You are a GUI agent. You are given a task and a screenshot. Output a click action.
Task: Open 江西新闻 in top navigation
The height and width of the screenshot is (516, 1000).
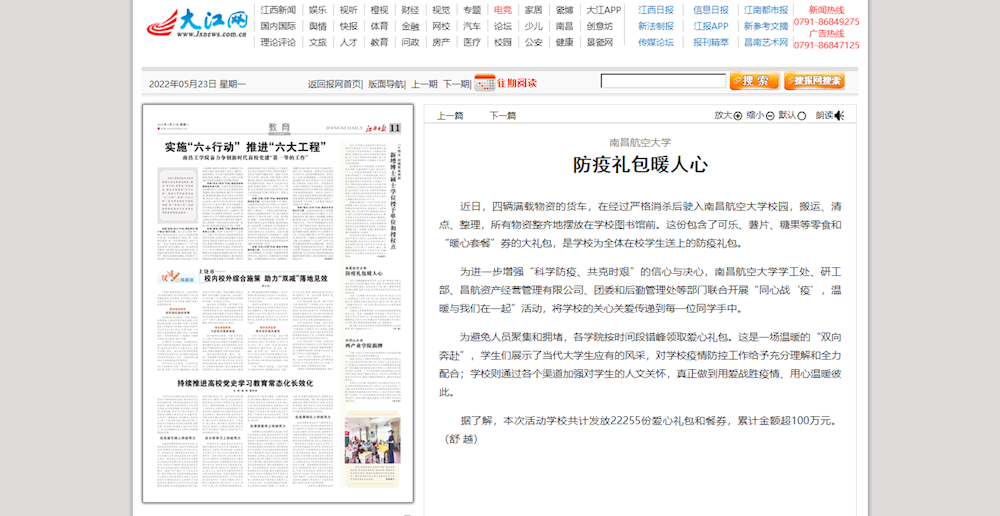[278, 10]
